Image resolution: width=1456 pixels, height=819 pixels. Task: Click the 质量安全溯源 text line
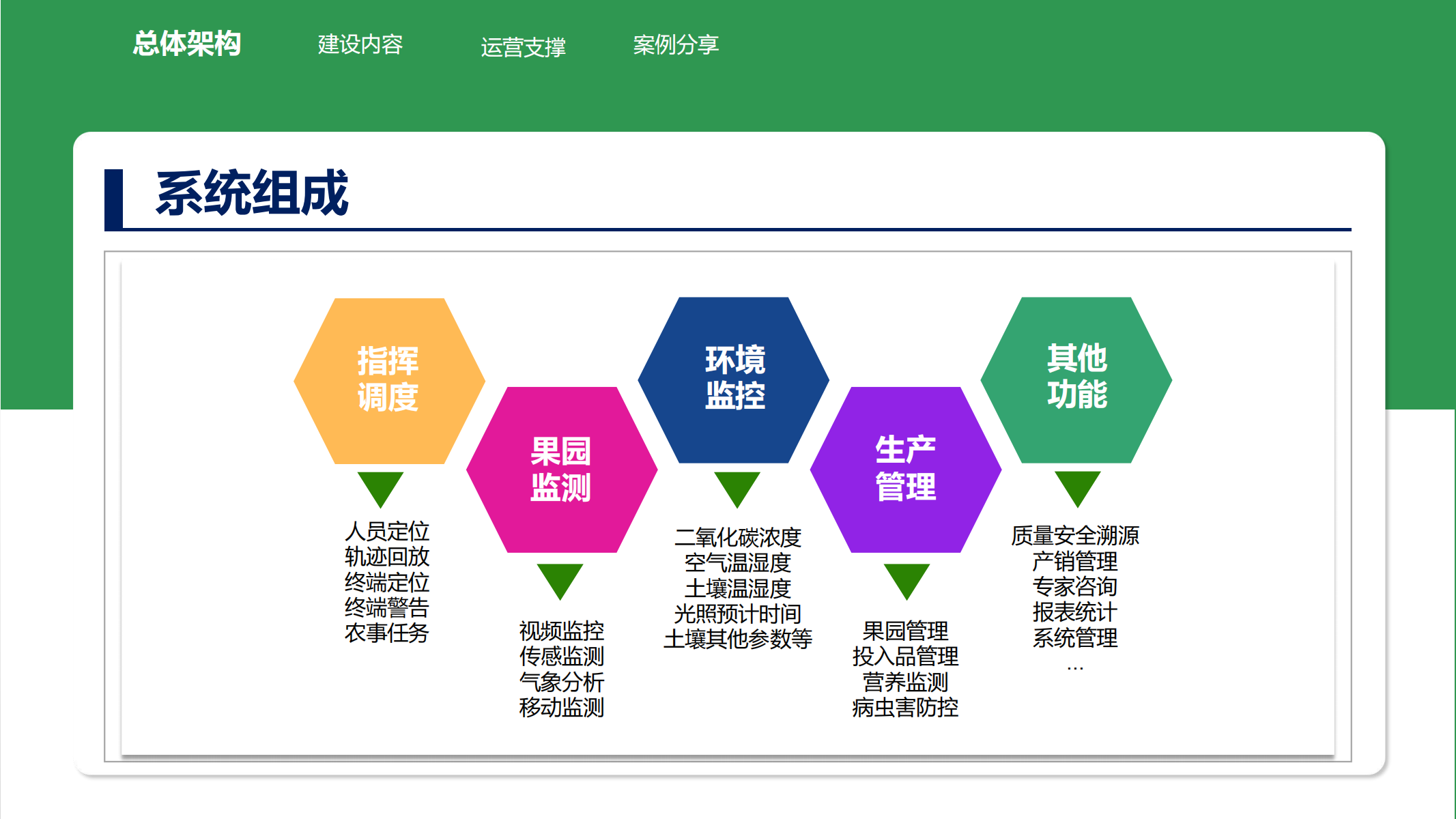point(1075,535)
